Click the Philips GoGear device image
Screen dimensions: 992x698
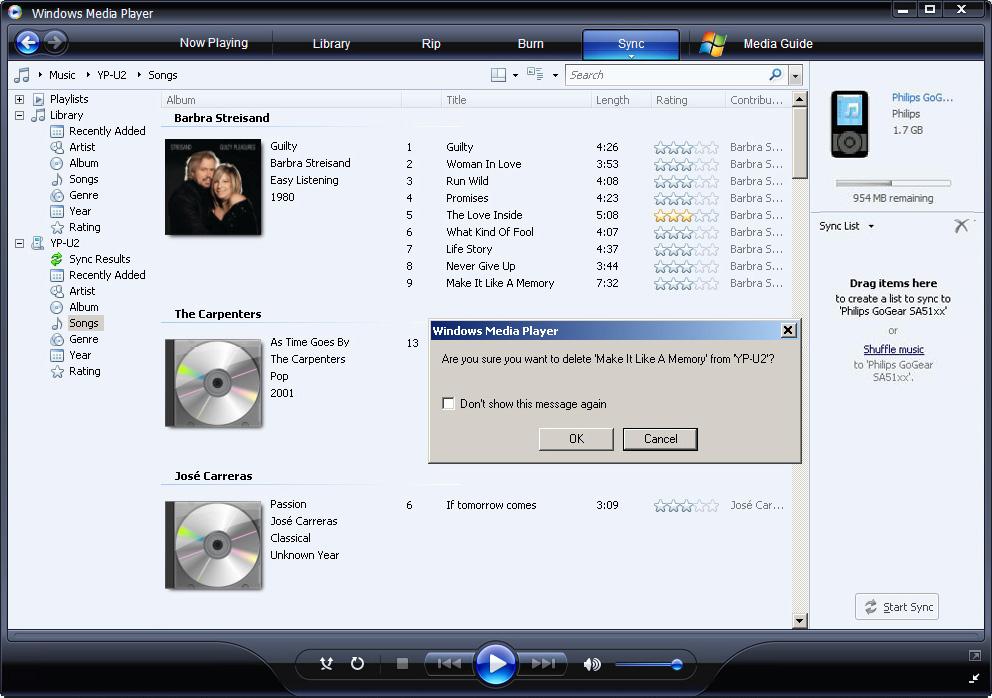(x=850, y=124)
